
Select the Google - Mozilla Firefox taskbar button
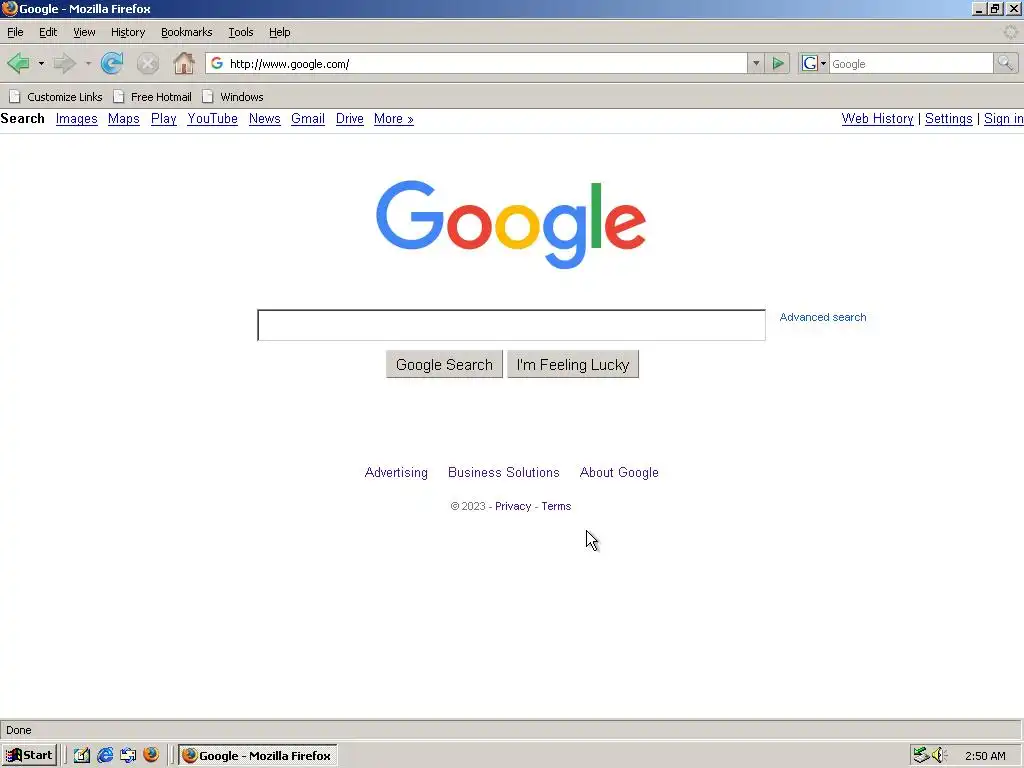click(258, 755)
